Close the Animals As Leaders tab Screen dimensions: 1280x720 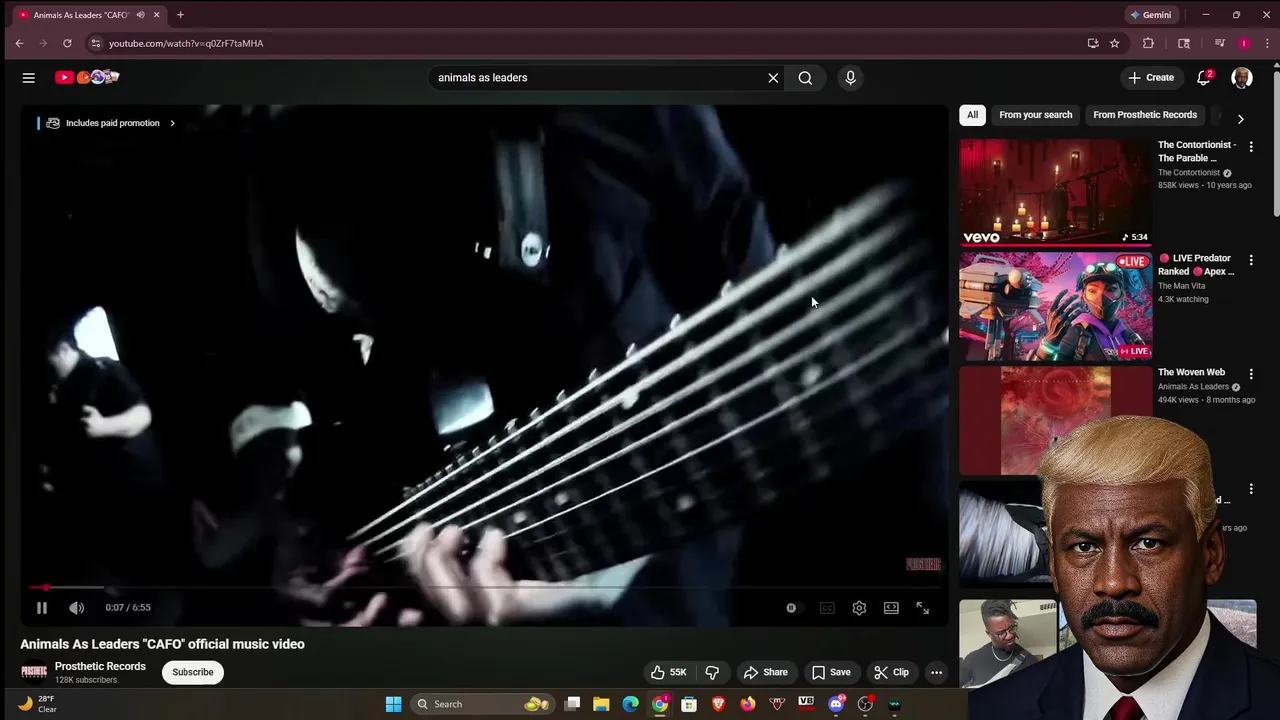(x=156, y=15)
